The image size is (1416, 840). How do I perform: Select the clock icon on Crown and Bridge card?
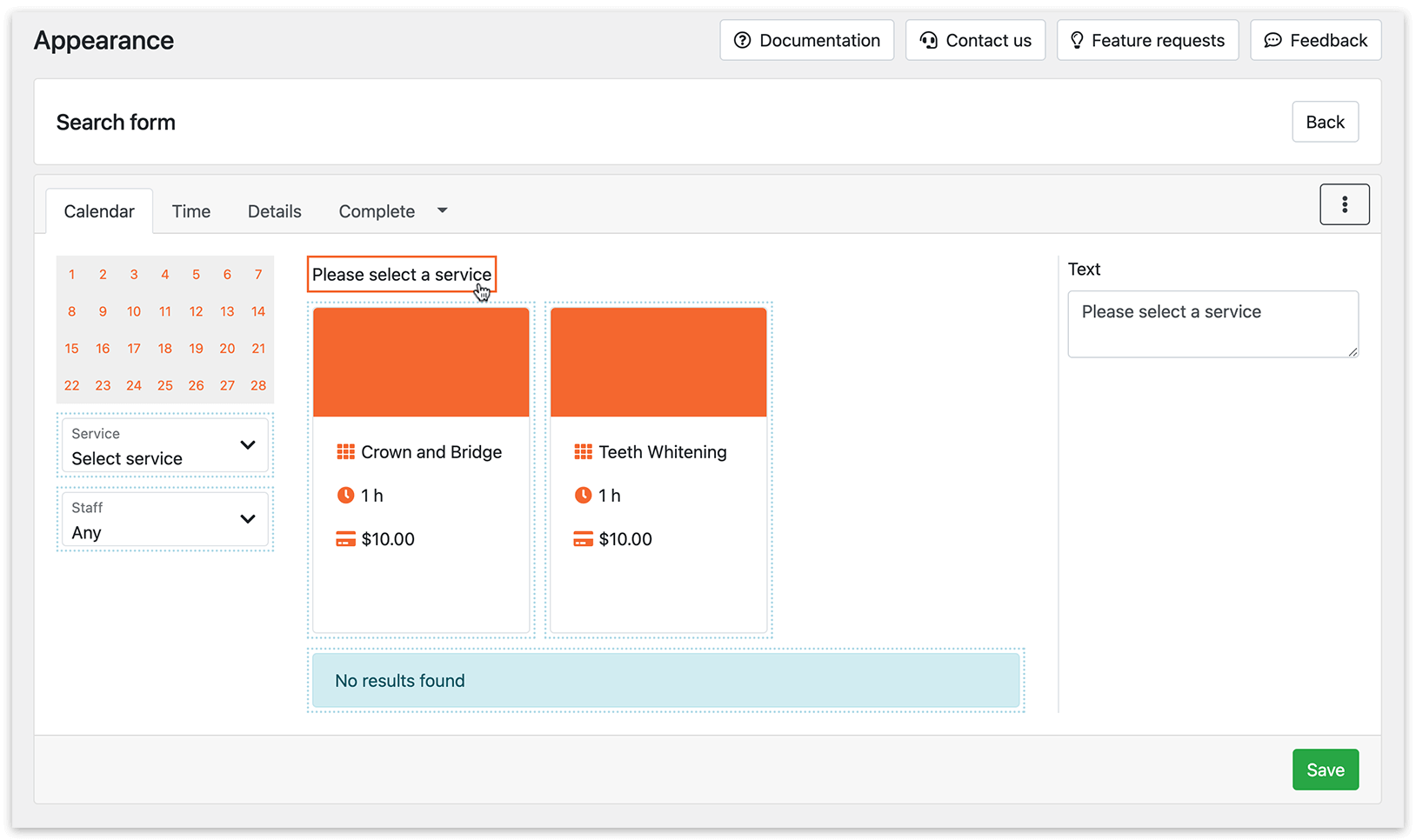(x=346, y=495)
